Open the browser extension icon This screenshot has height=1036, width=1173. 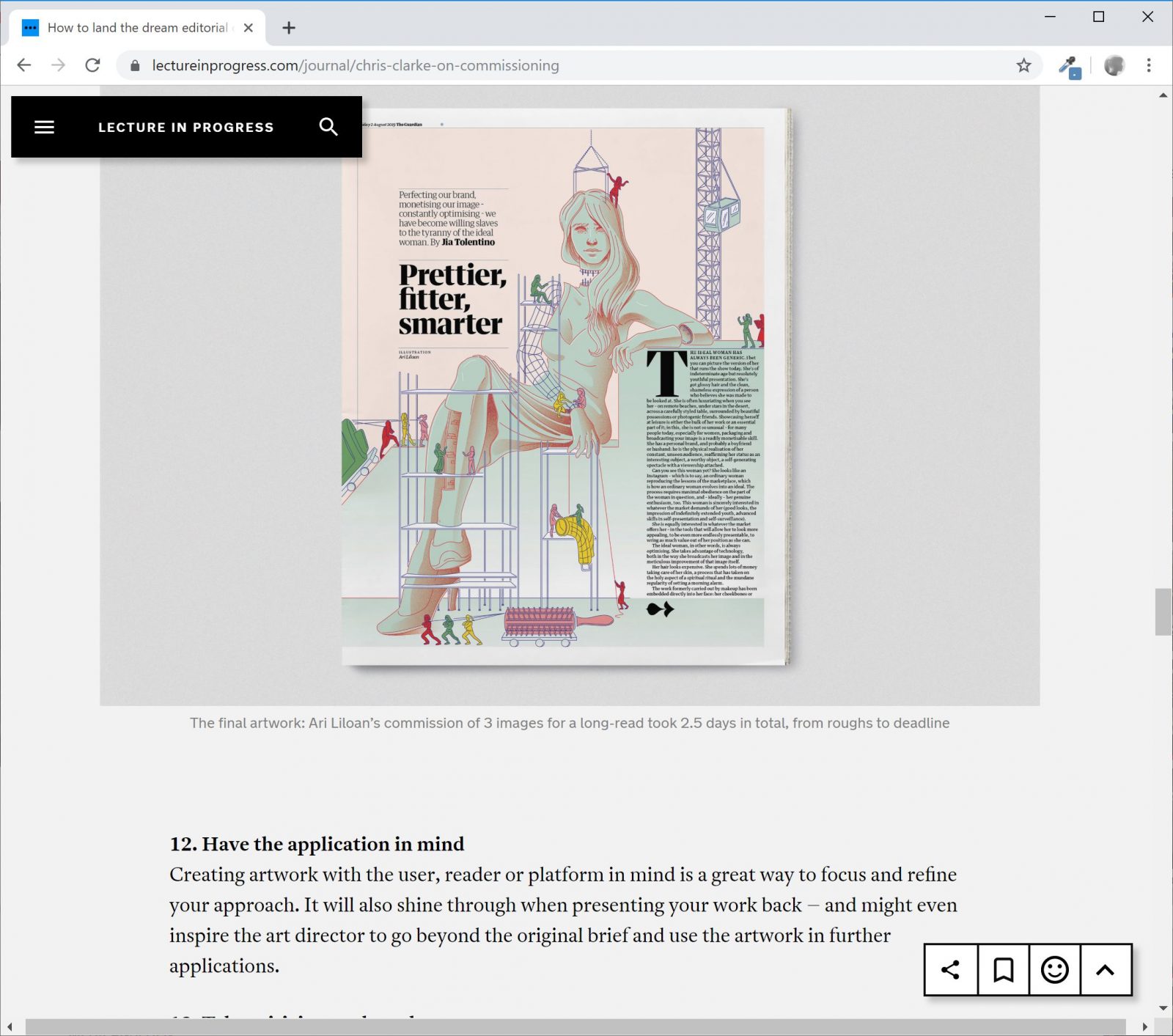(1070, 67)
